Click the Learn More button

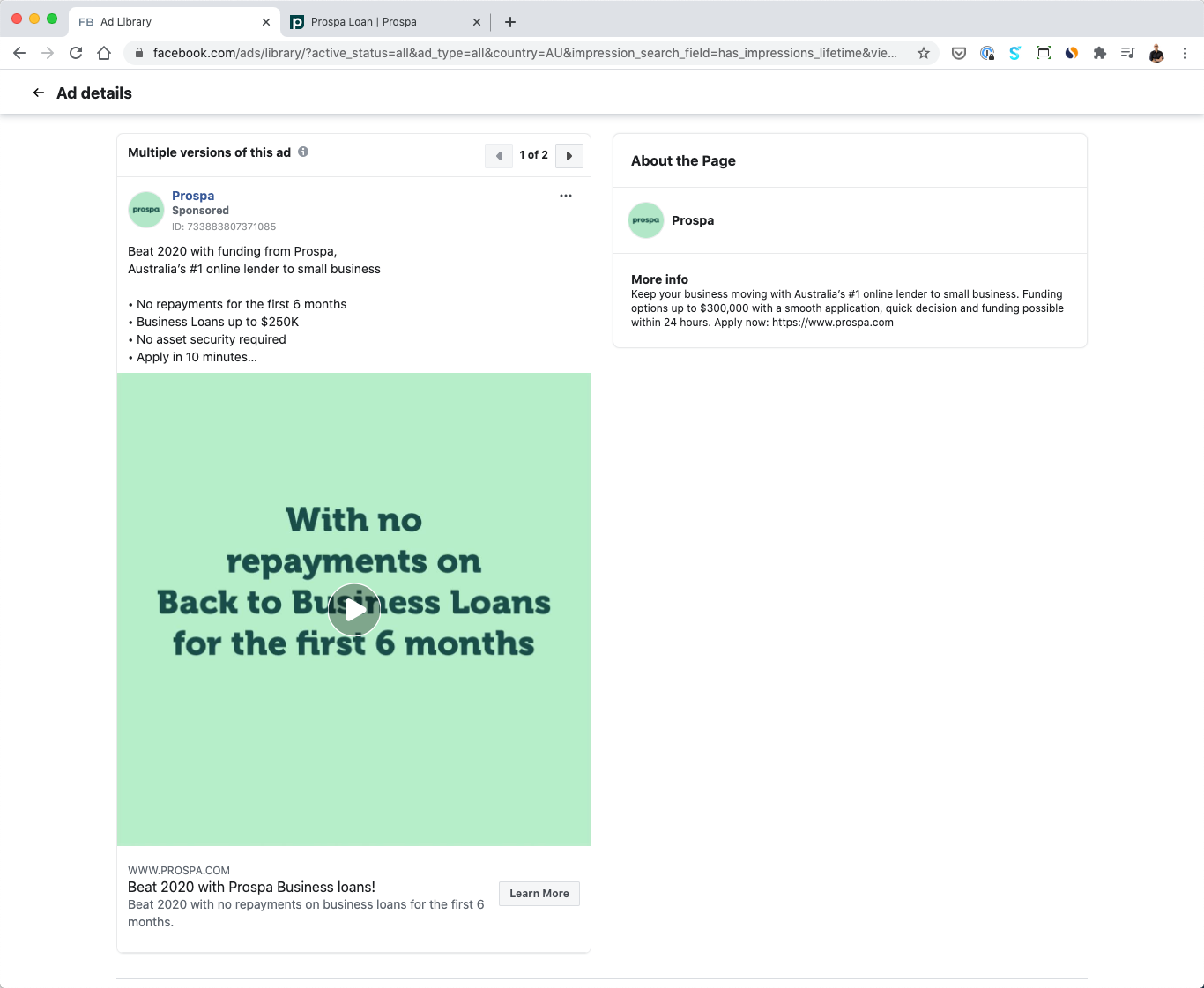pos(539,894)
